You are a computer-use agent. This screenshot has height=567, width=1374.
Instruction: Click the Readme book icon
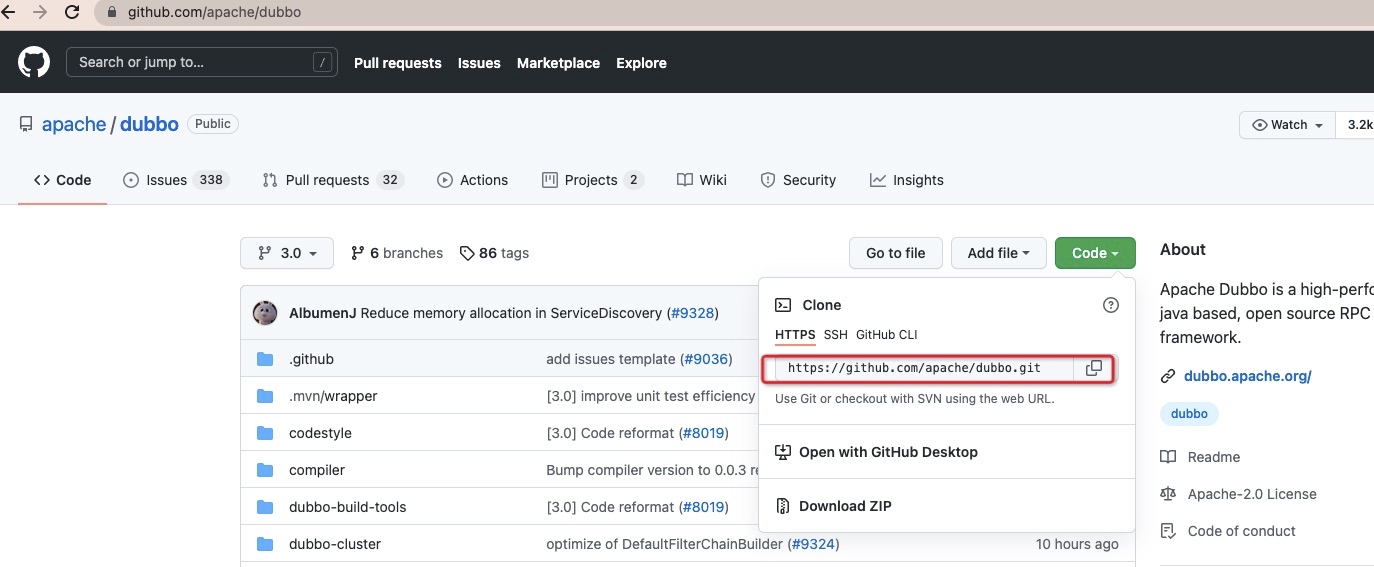[1168, 457]
